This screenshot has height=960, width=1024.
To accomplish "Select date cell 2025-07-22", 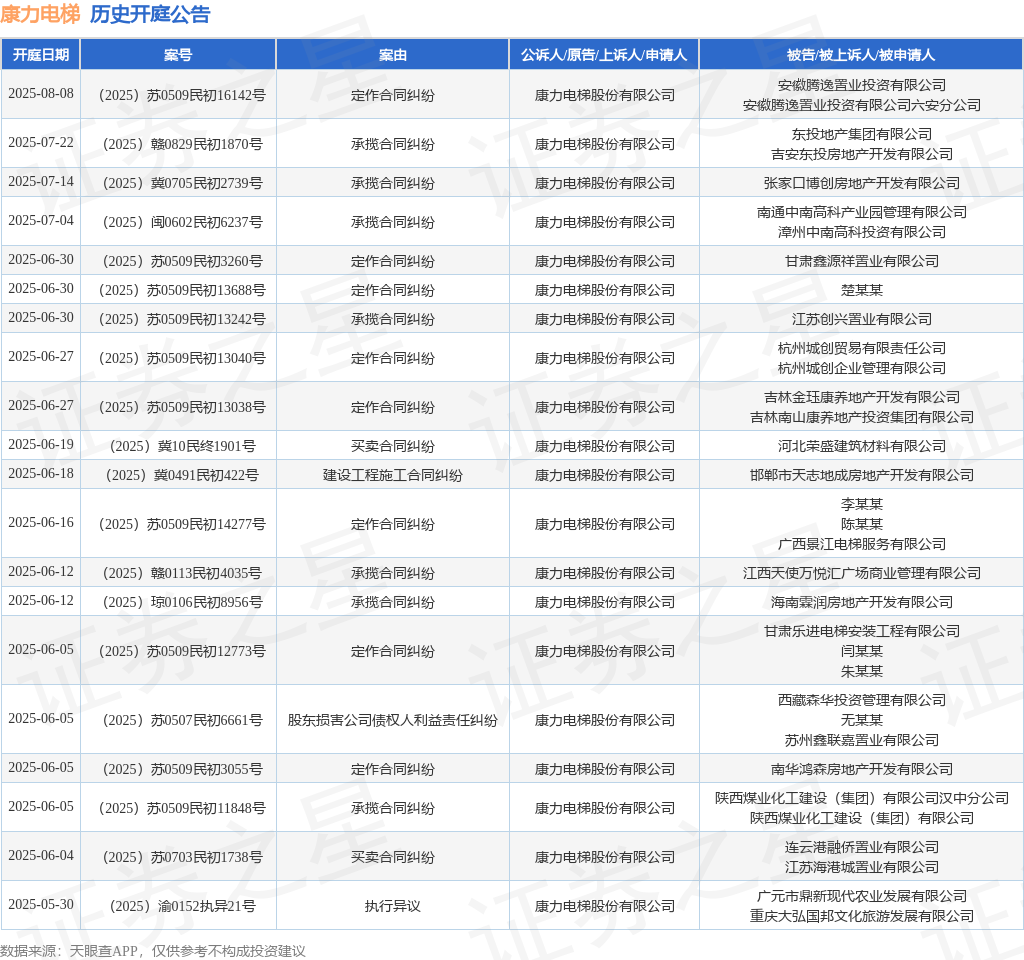I will (40, 142).
